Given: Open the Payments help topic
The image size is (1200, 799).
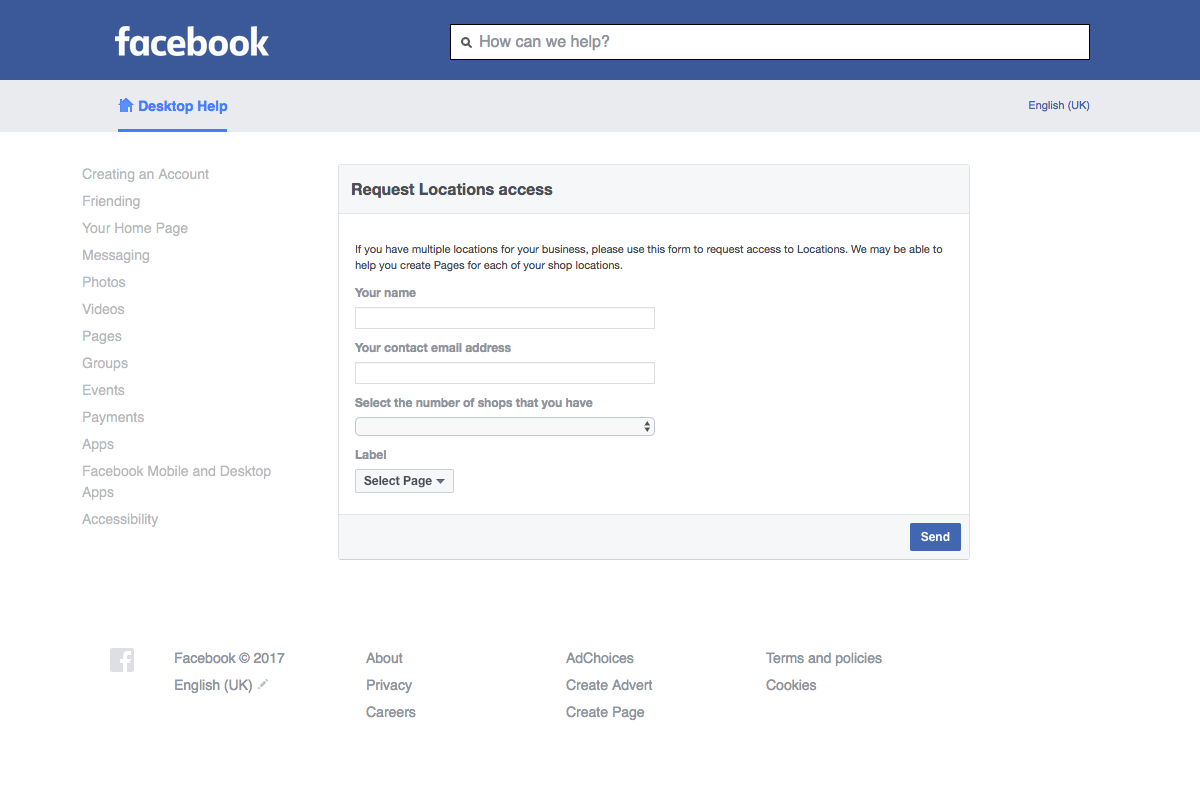Looking at the screenshot, I should click(113, 417).
